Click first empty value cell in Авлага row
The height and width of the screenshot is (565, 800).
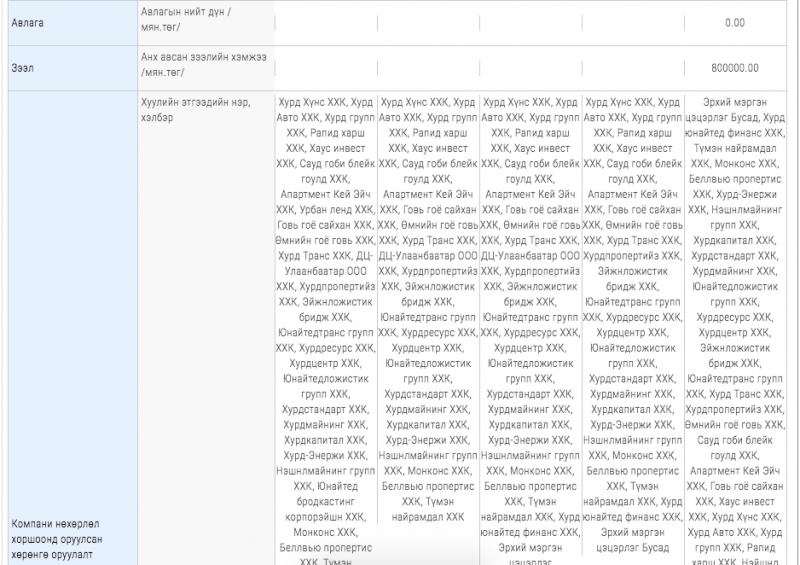click(325, 22)
